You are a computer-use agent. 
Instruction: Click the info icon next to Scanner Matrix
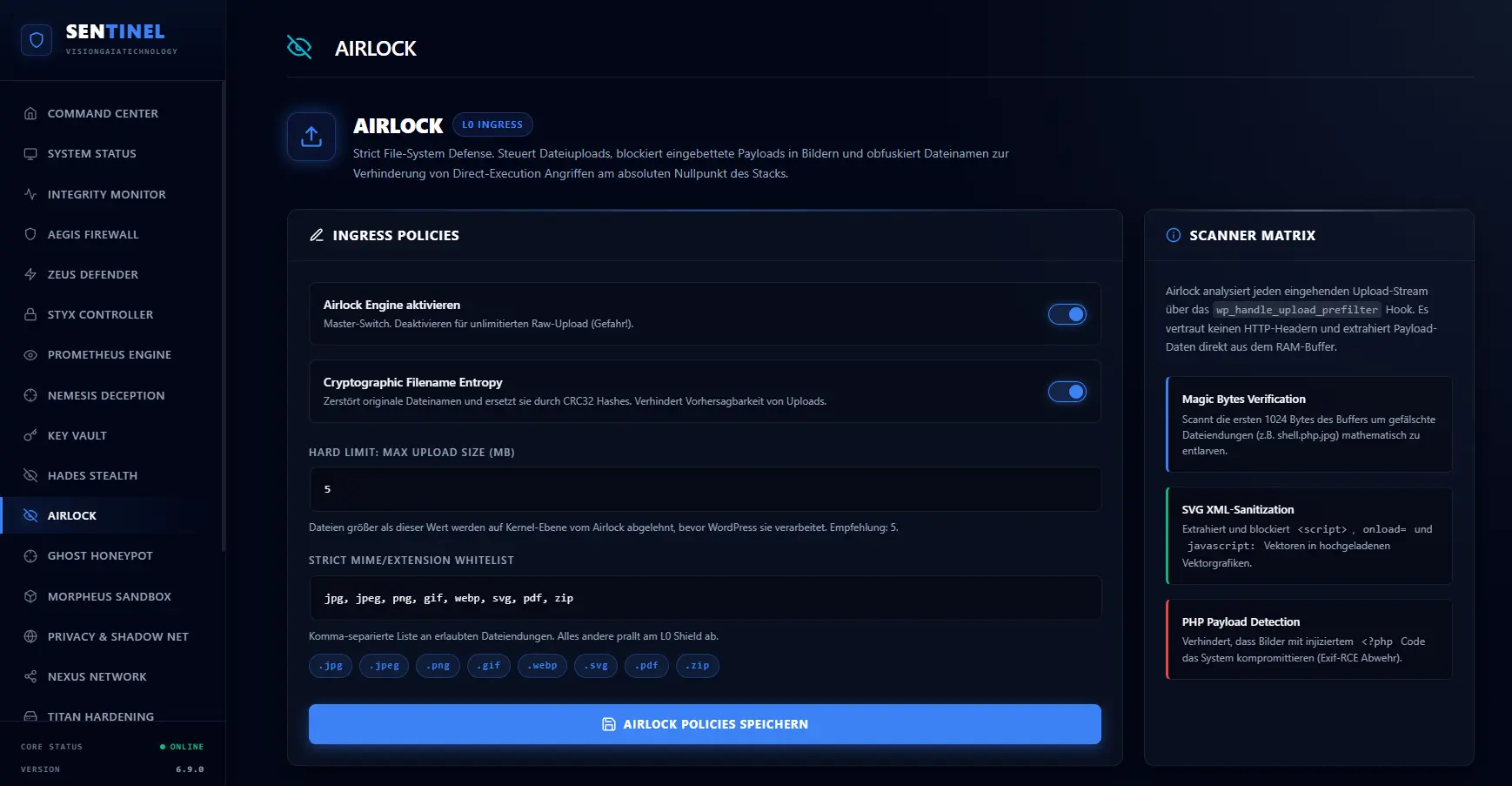click(1174, 235)
